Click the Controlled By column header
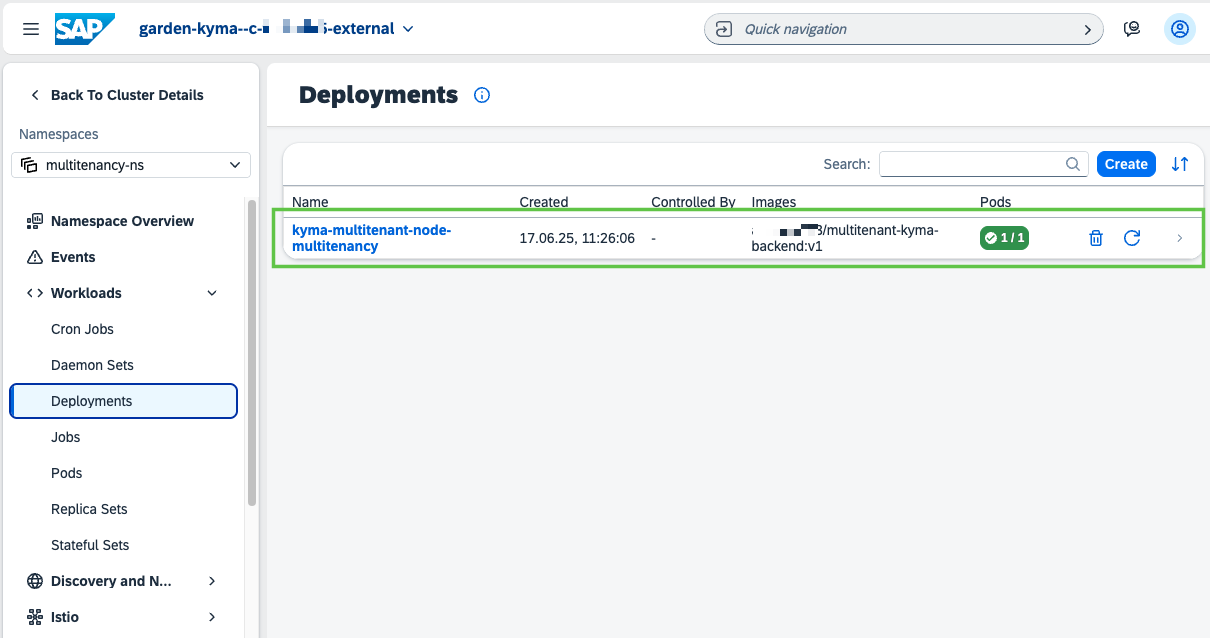Screen dimensions: 1210x638 [693, 202]
